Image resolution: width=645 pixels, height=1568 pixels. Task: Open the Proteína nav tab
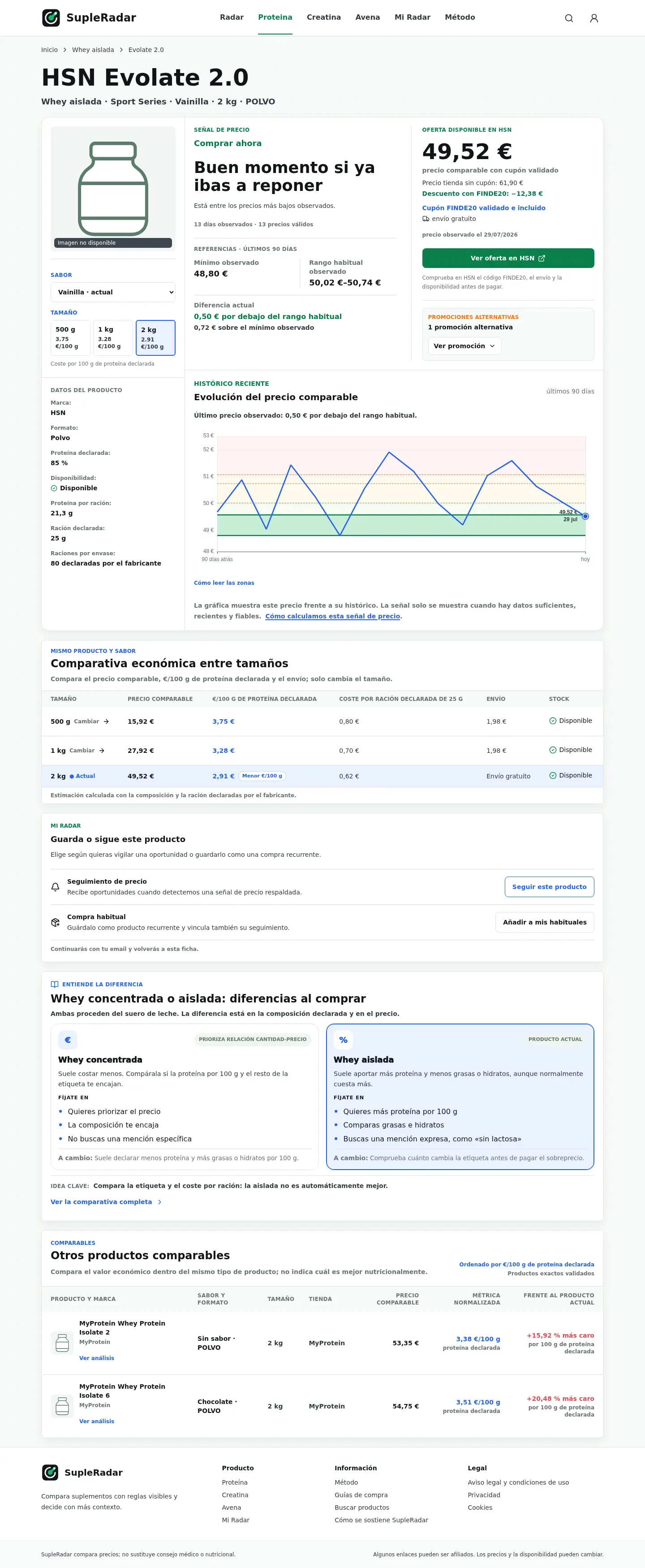pos(275,17)
